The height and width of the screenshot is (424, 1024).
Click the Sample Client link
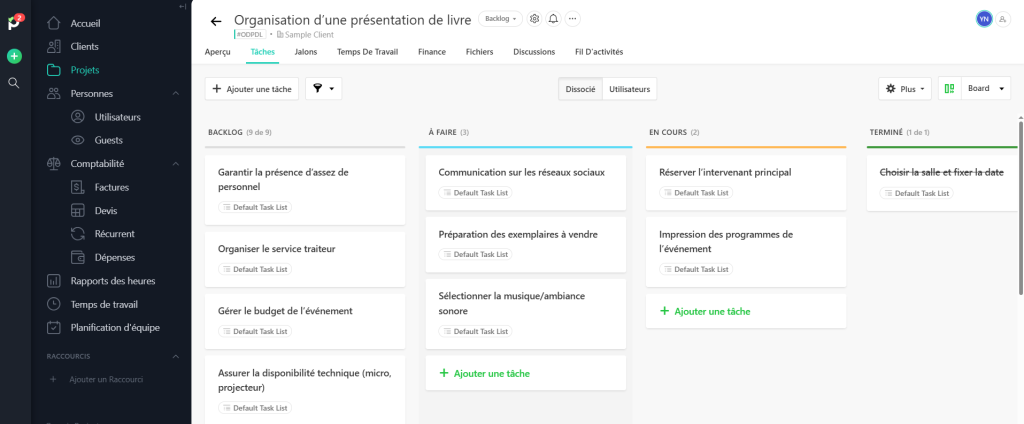[310, 35]
